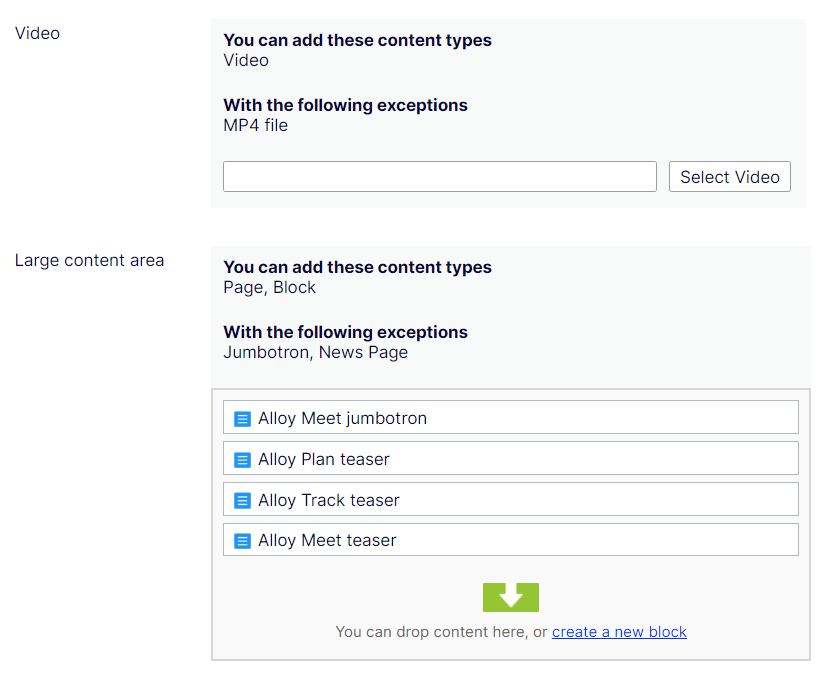Click the Large content area label
Image resolution: width=830 pixels, height=677 pixels.
89,261
